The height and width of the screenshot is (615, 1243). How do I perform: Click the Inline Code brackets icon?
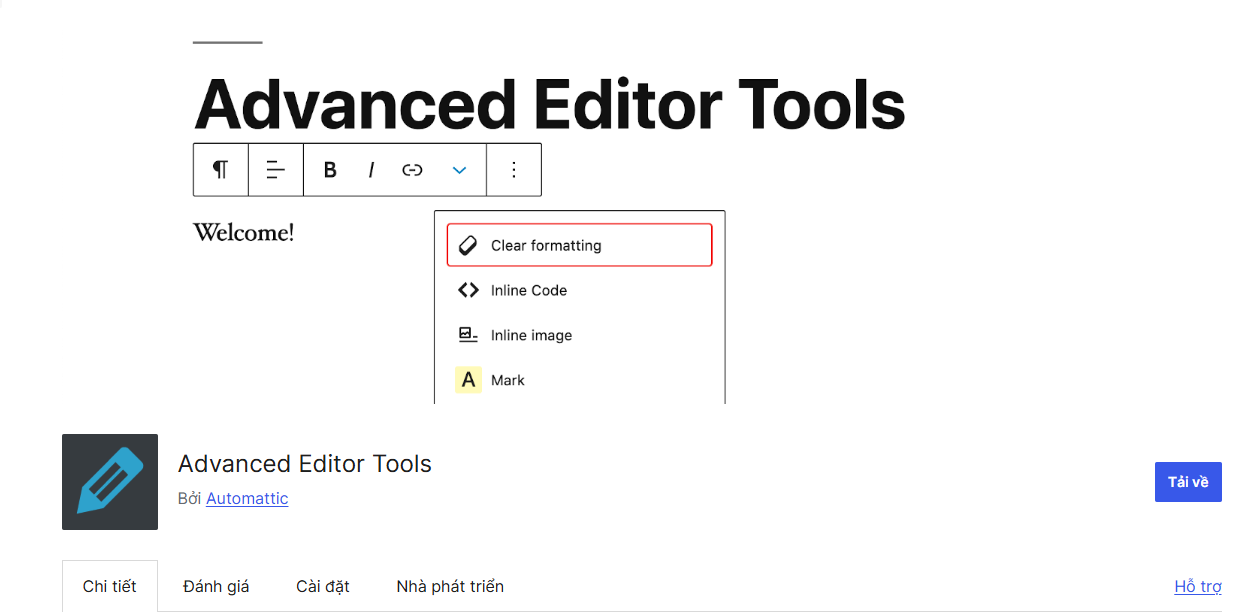[467, 290]
